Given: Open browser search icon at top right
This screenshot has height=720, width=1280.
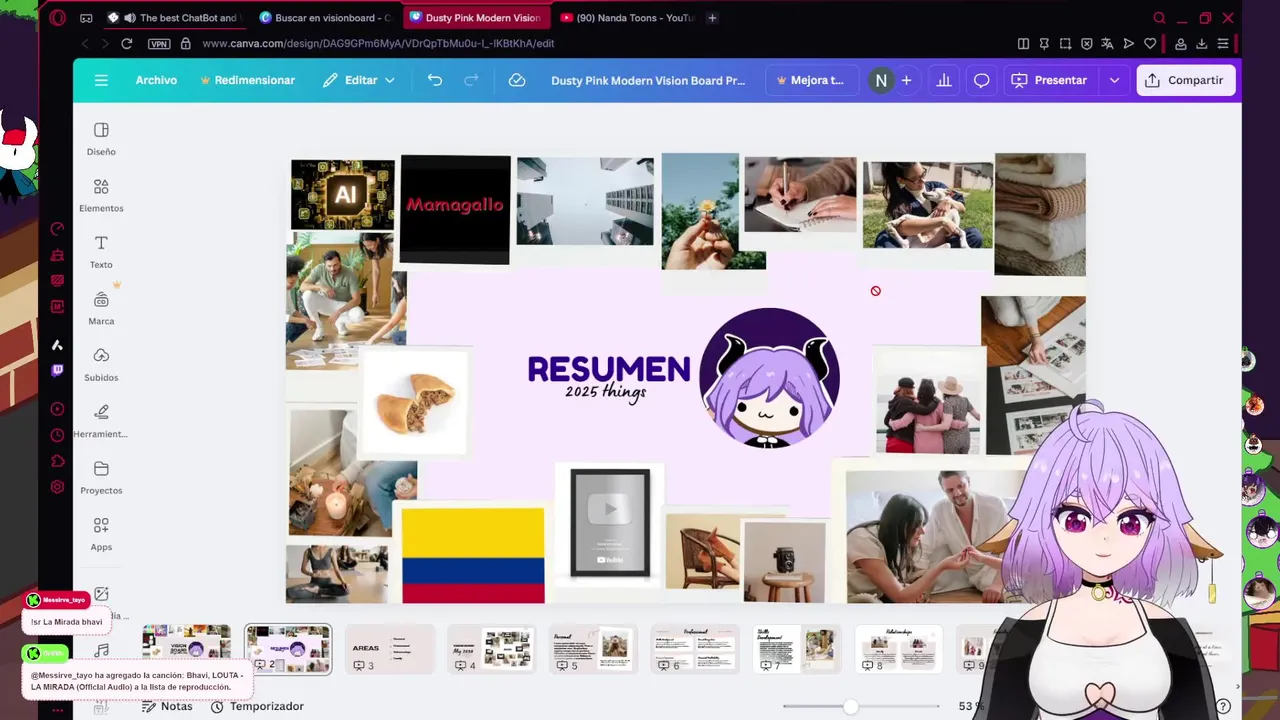Looking at the screenshot, I should [1159, 17].
